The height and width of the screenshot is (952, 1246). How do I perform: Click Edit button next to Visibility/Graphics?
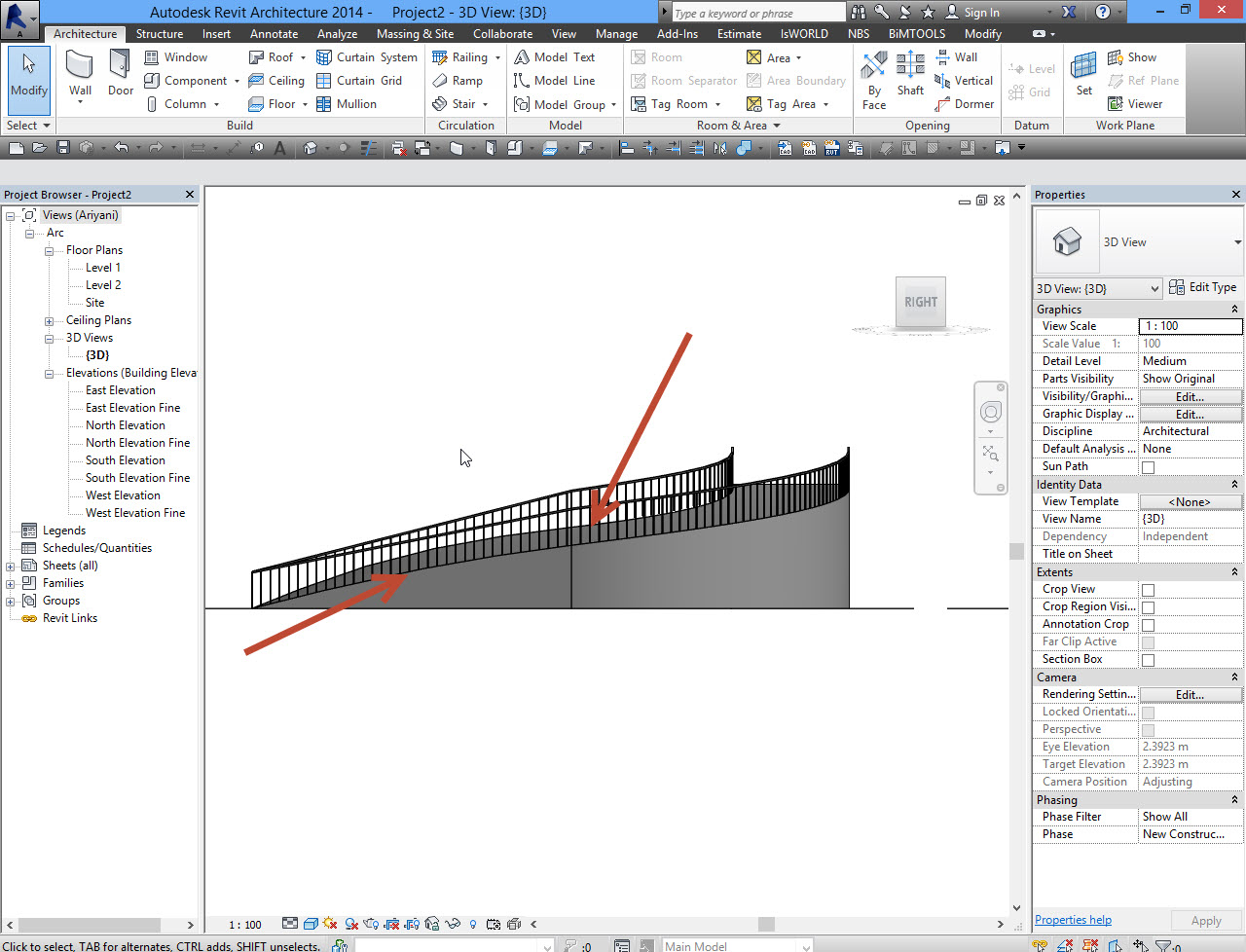[1191, 396]
